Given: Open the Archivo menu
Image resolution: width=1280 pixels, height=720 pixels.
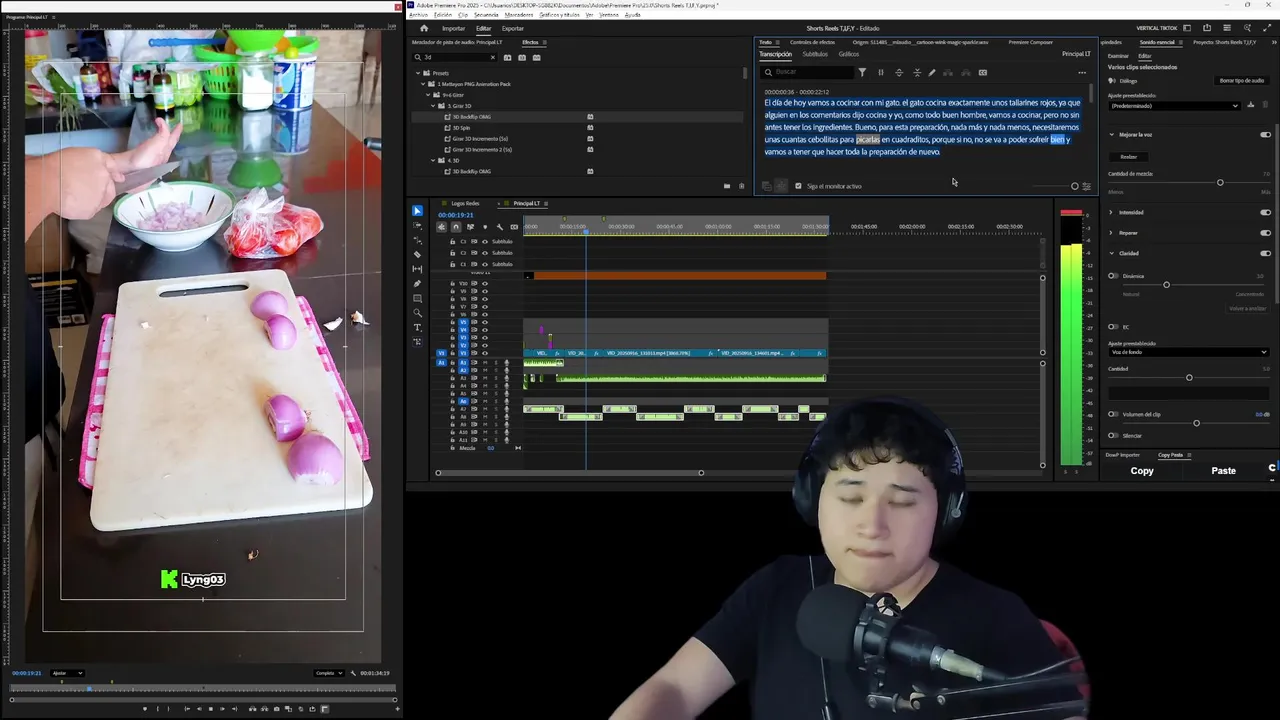Looking at the screenshot, I should 418,15.
